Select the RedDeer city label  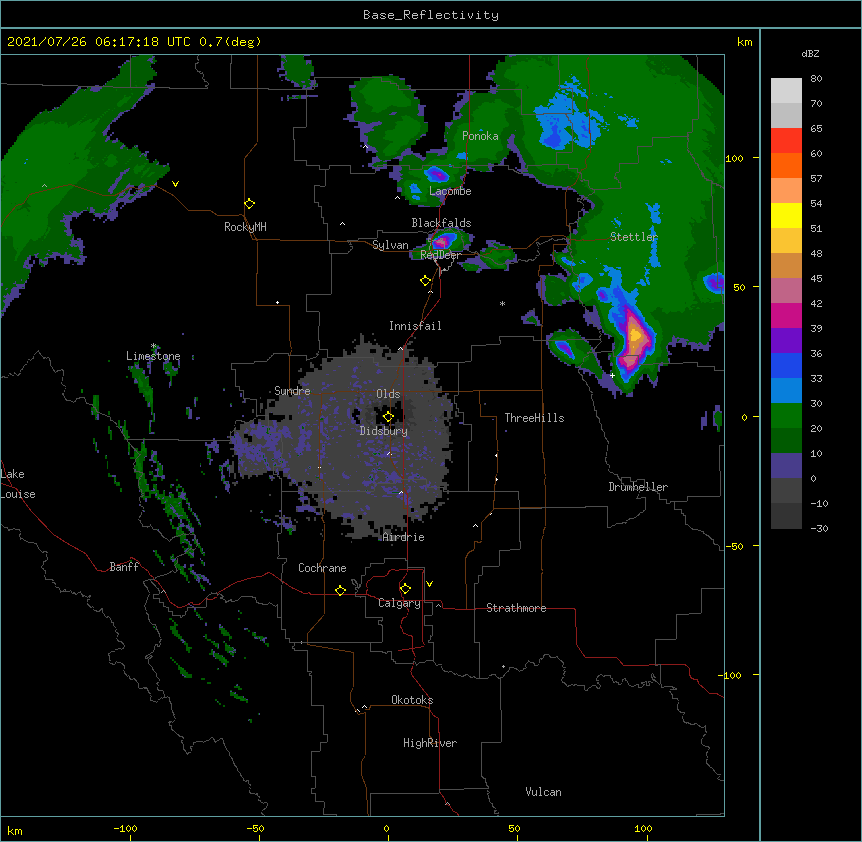tap(440, 255)
